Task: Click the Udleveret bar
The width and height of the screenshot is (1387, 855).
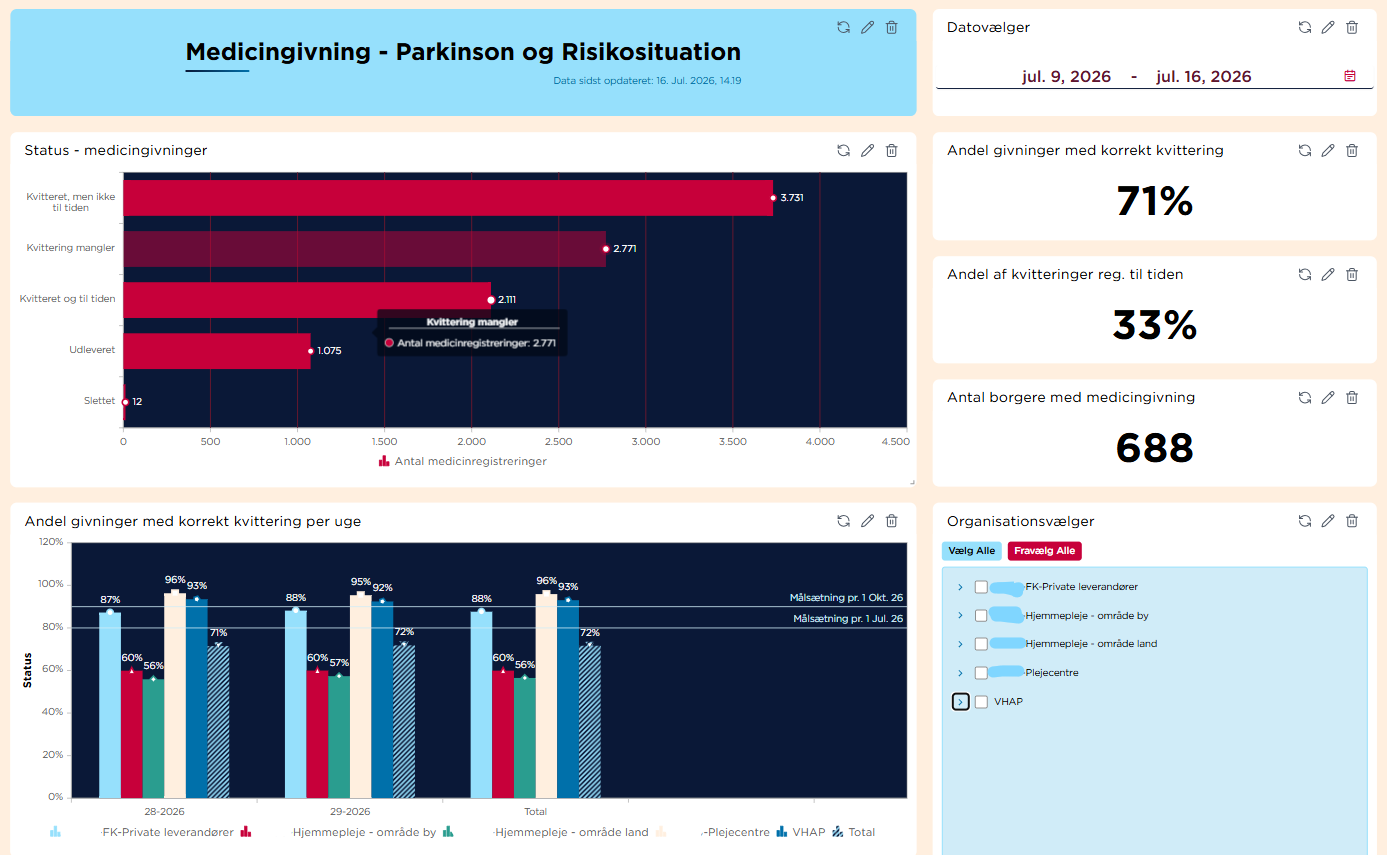Action: [217, 351]
